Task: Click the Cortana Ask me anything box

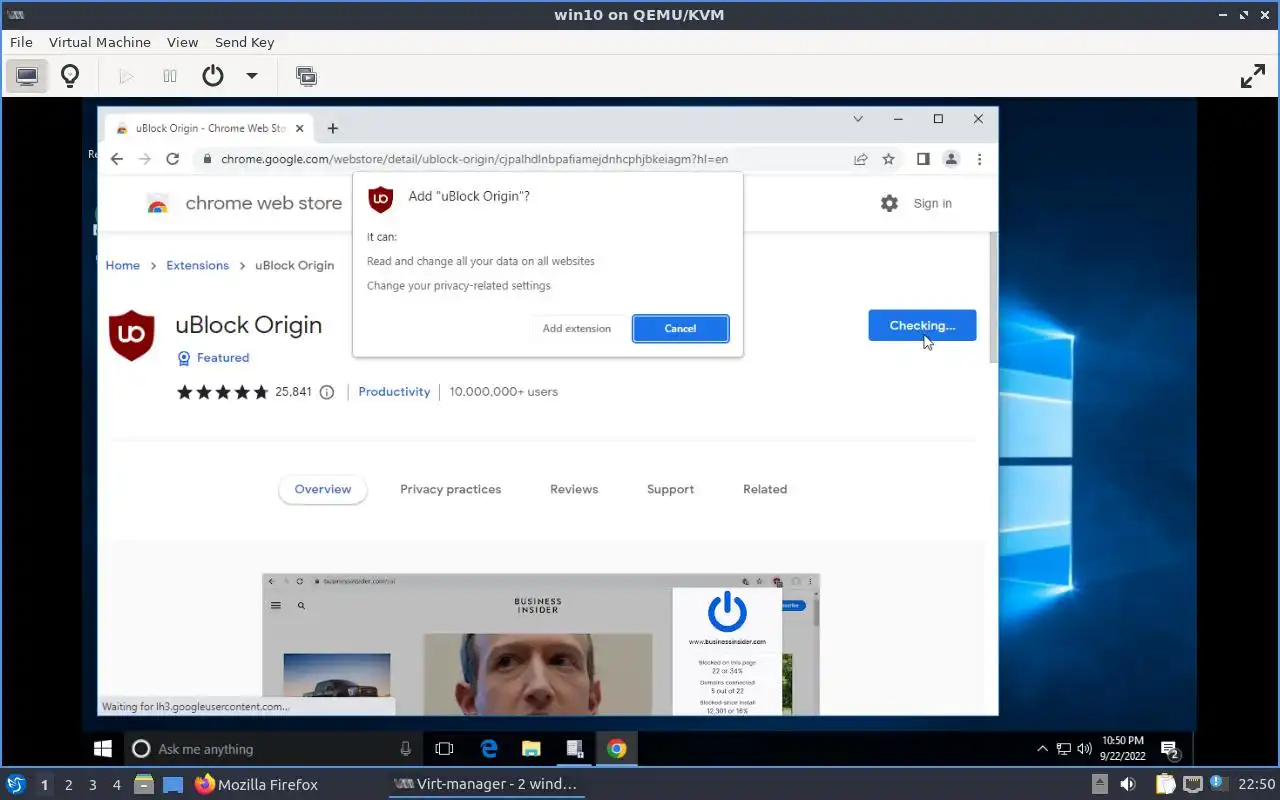Action: [x=273, y=748]
